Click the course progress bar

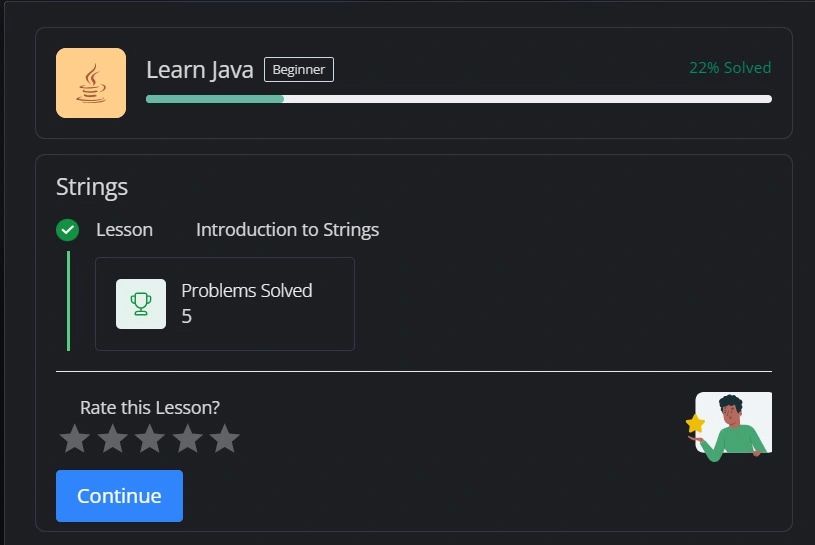point(458,99)
